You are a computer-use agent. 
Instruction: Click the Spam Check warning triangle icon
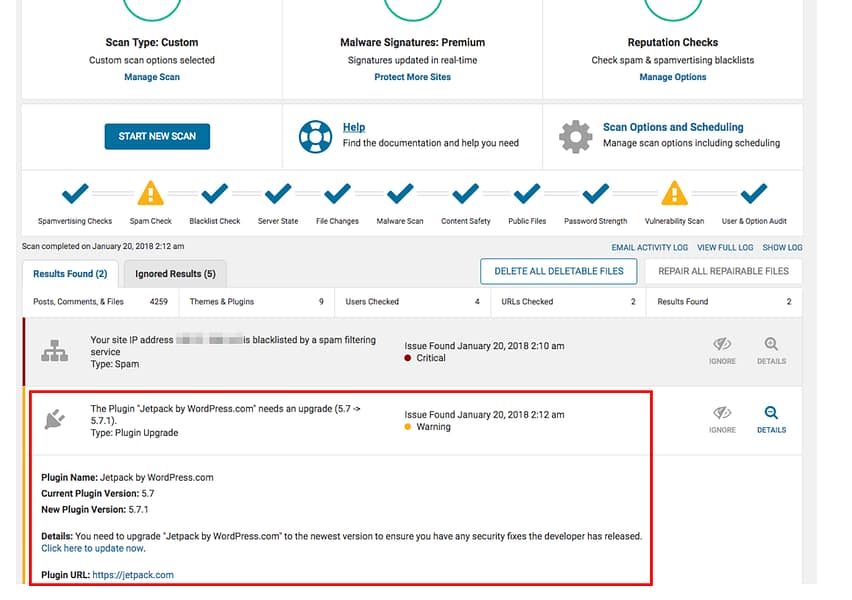(x=149, y=195)
